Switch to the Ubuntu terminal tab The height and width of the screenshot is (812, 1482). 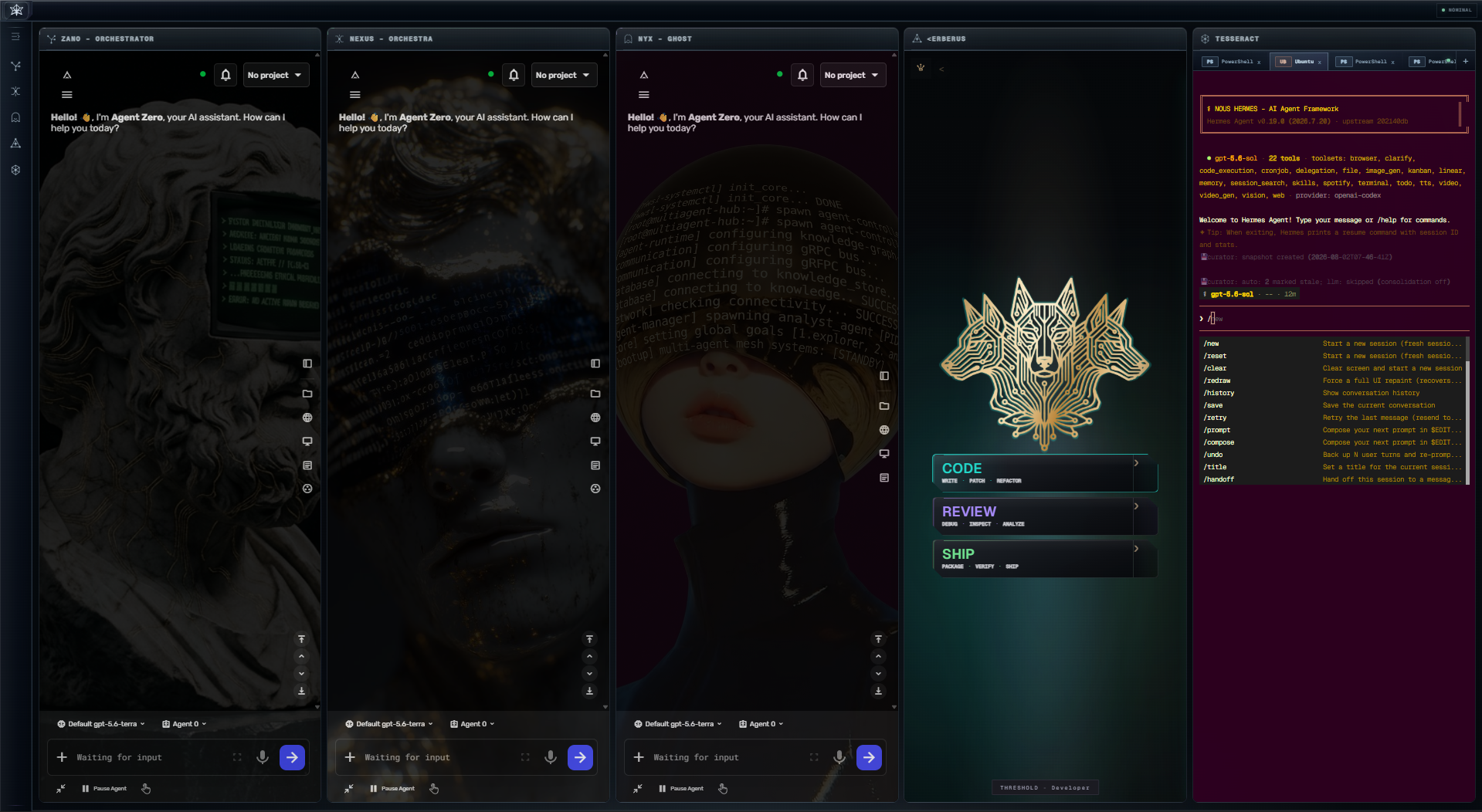click(x=1299, y=62)
